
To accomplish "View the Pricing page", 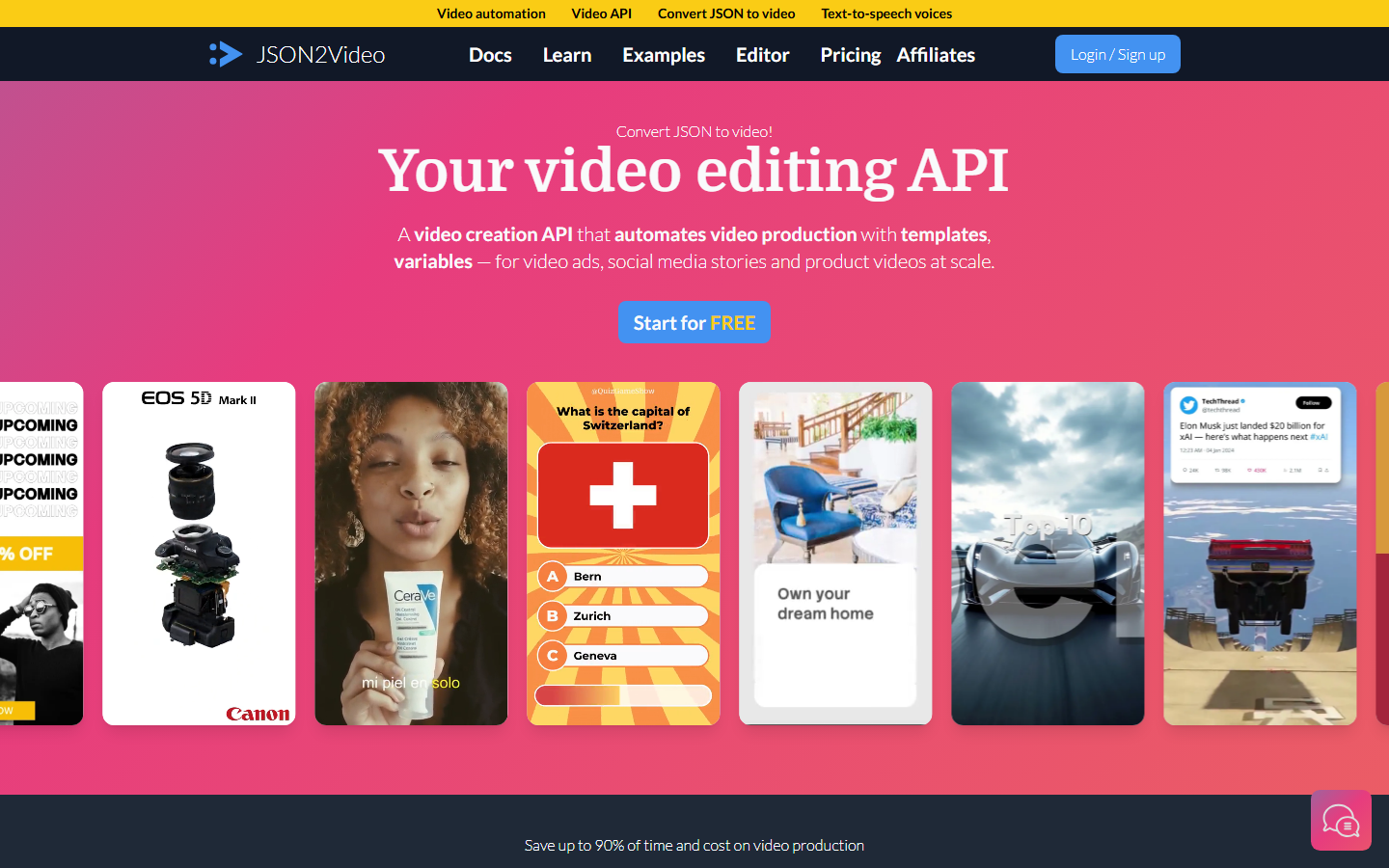I will (851, 55).
